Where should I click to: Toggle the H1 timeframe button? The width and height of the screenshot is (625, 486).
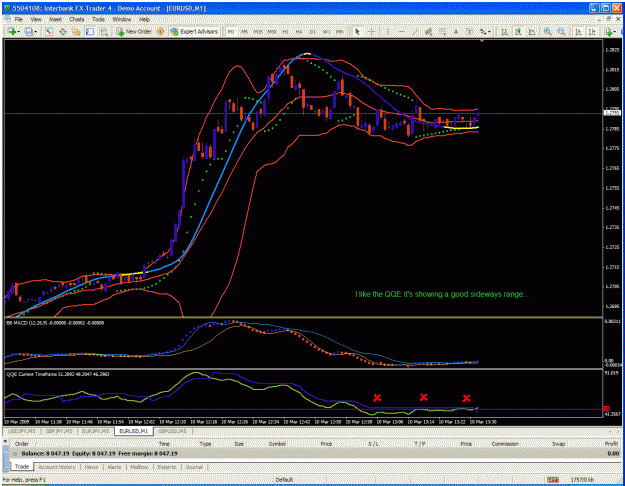(286, 31)
